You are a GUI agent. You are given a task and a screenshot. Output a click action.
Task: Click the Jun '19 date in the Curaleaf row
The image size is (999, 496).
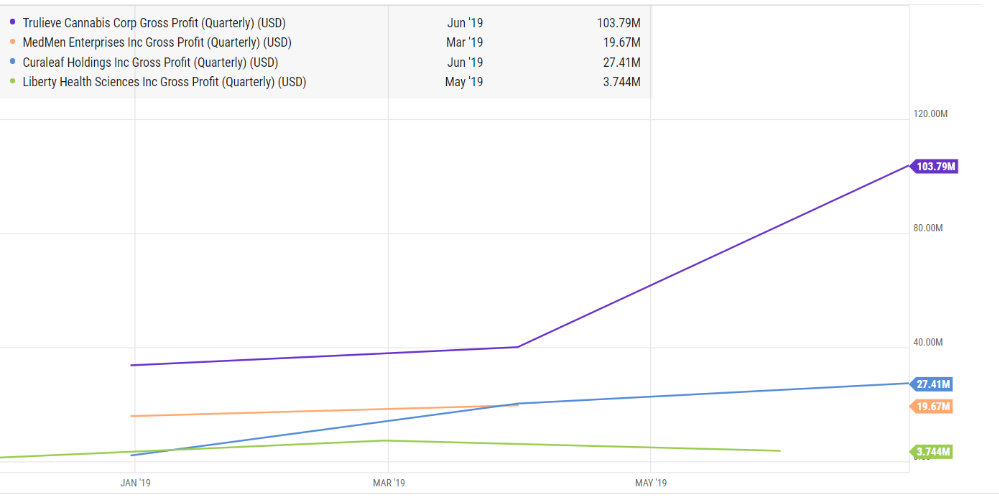tap(466, 62)
